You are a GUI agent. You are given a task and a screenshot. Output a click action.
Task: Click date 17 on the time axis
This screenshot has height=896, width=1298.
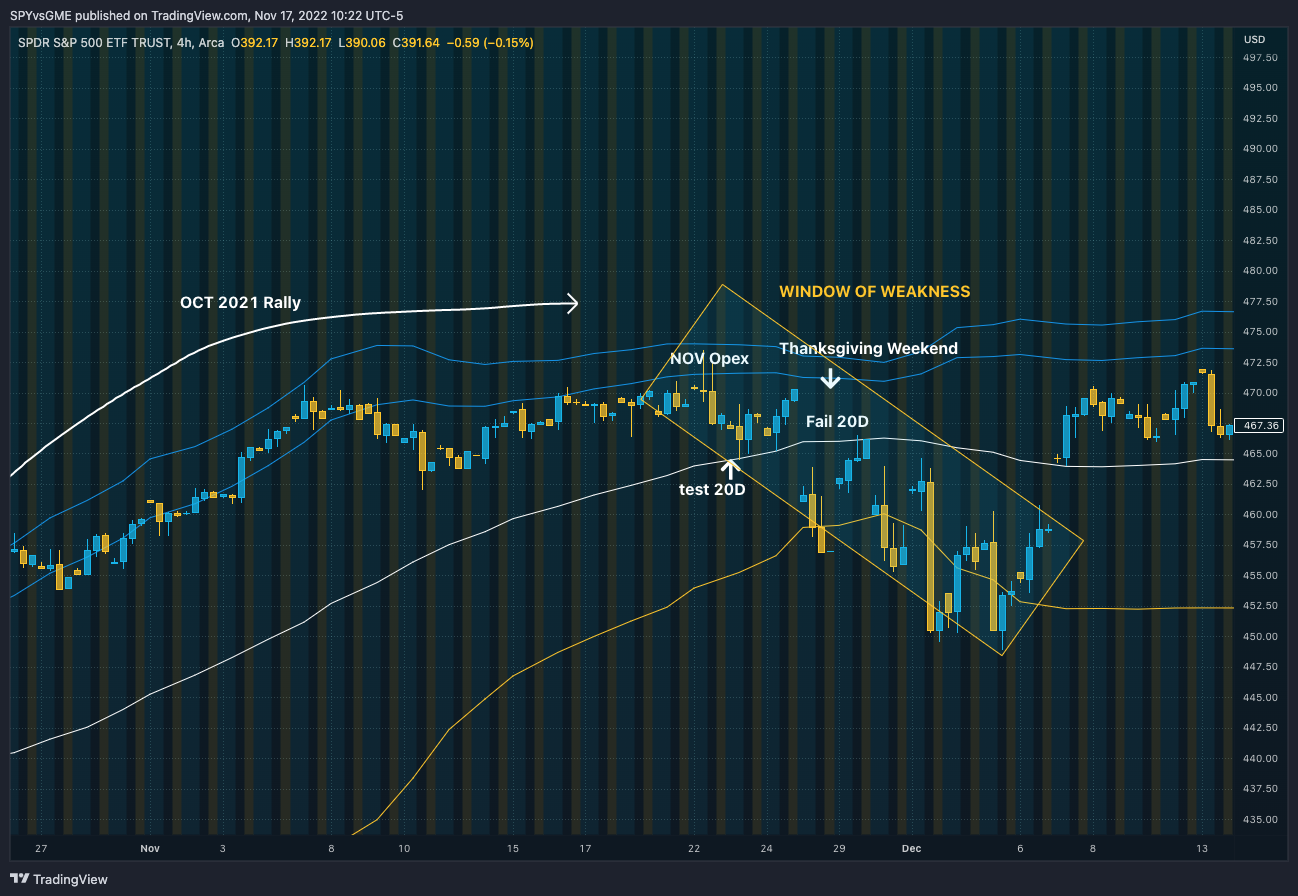coord(585,849)
